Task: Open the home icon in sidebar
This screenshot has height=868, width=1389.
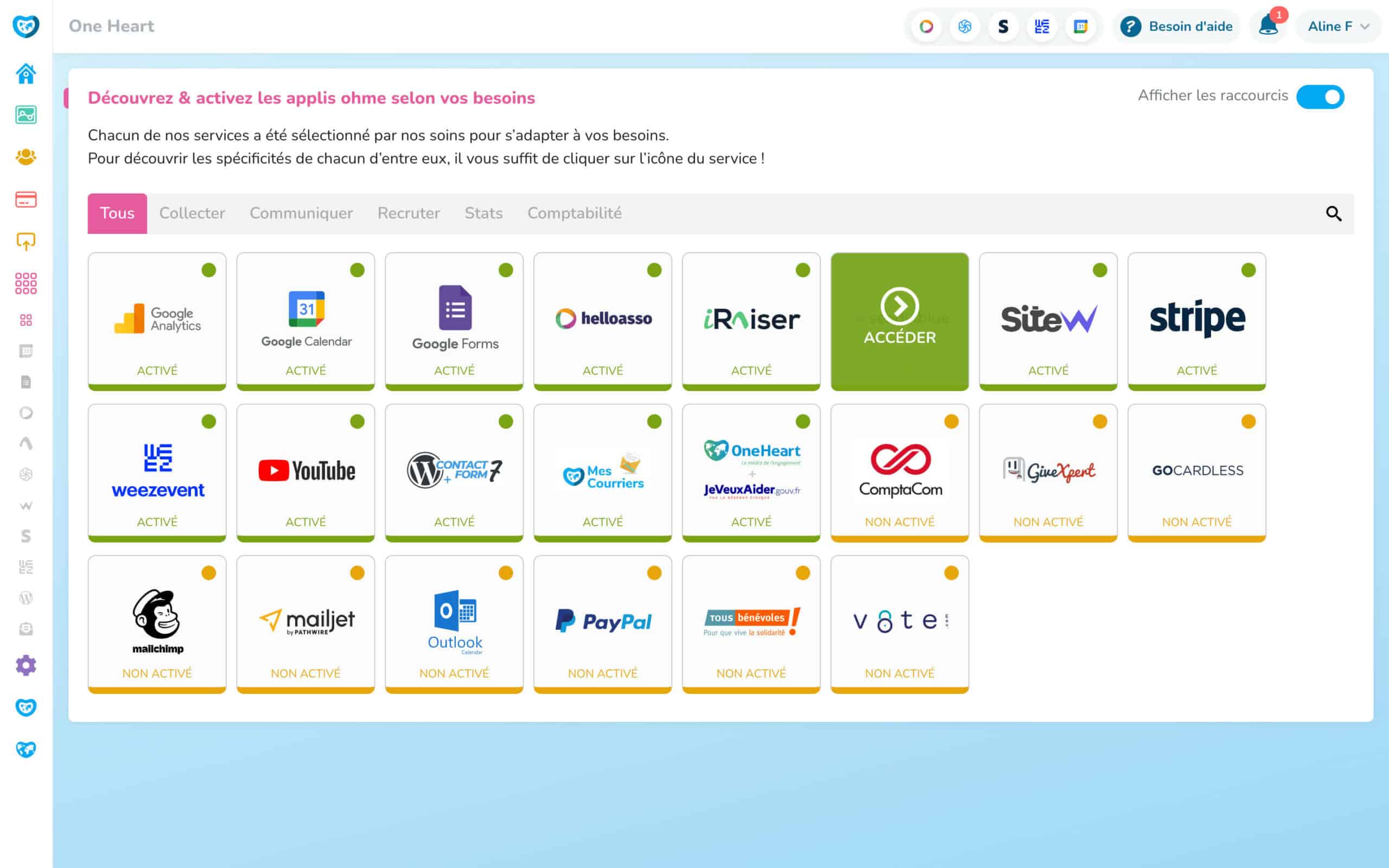Action: 26,73
